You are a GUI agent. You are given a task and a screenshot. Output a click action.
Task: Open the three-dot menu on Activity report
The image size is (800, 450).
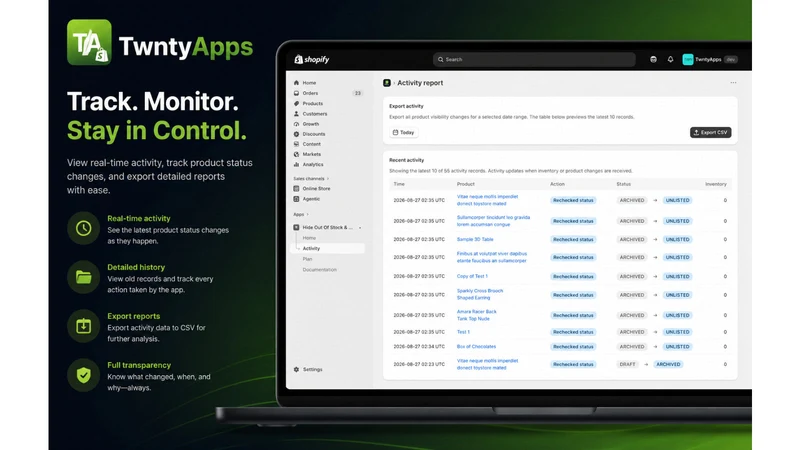(x=733, y=83)
